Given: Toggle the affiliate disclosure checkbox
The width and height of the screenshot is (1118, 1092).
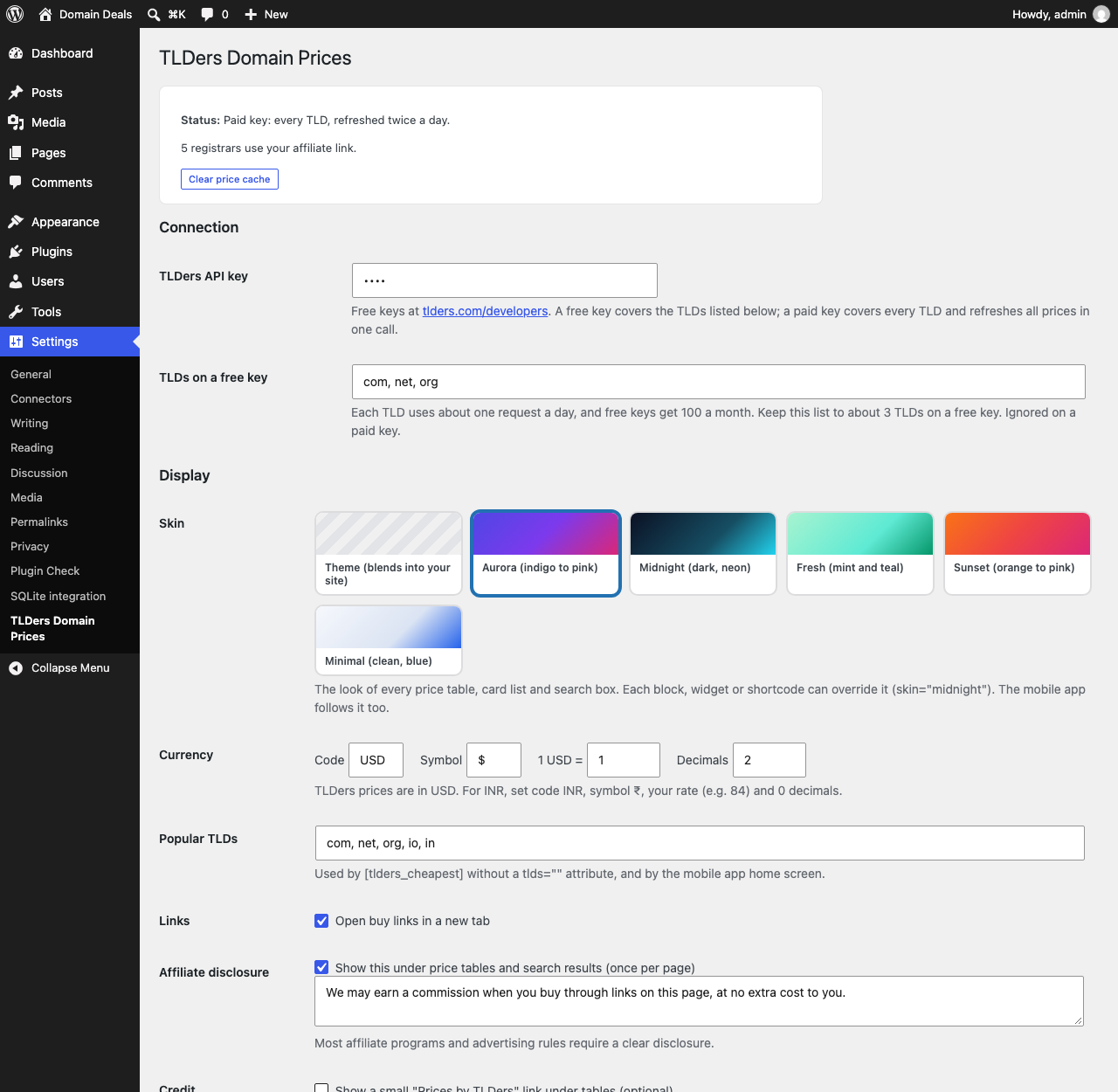Looking at the screenshot, I should [321, 967].
